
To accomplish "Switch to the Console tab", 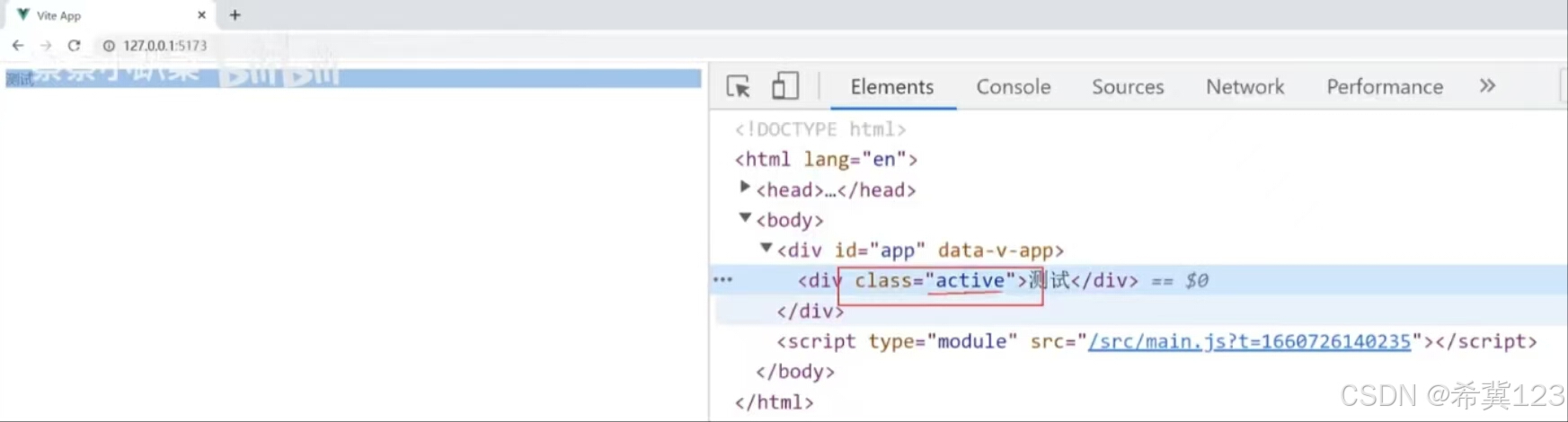I will 1014,87.
